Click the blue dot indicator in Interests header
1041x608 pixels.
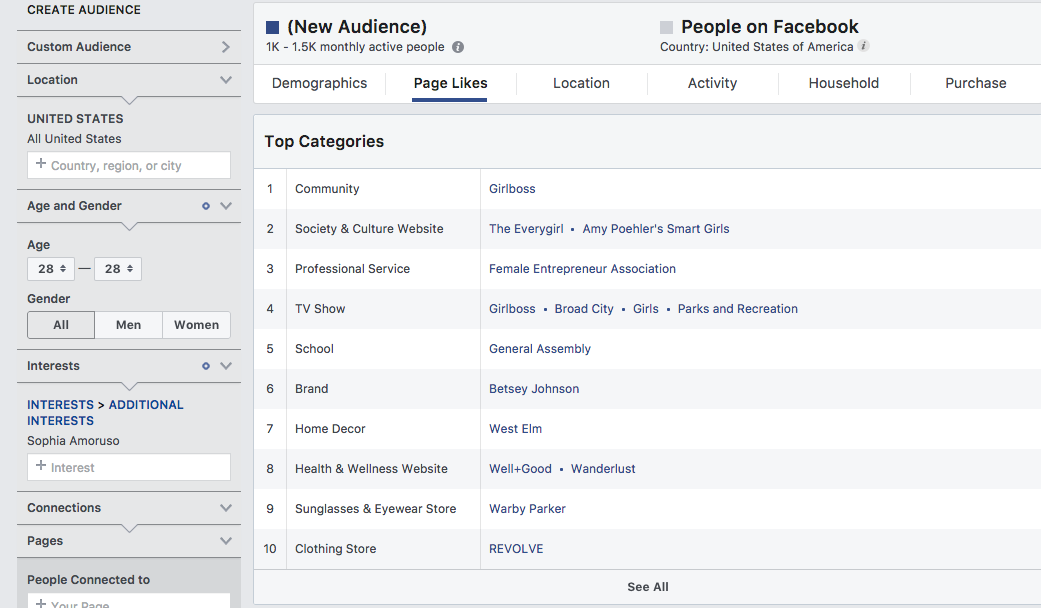click(x=206, y=366)
